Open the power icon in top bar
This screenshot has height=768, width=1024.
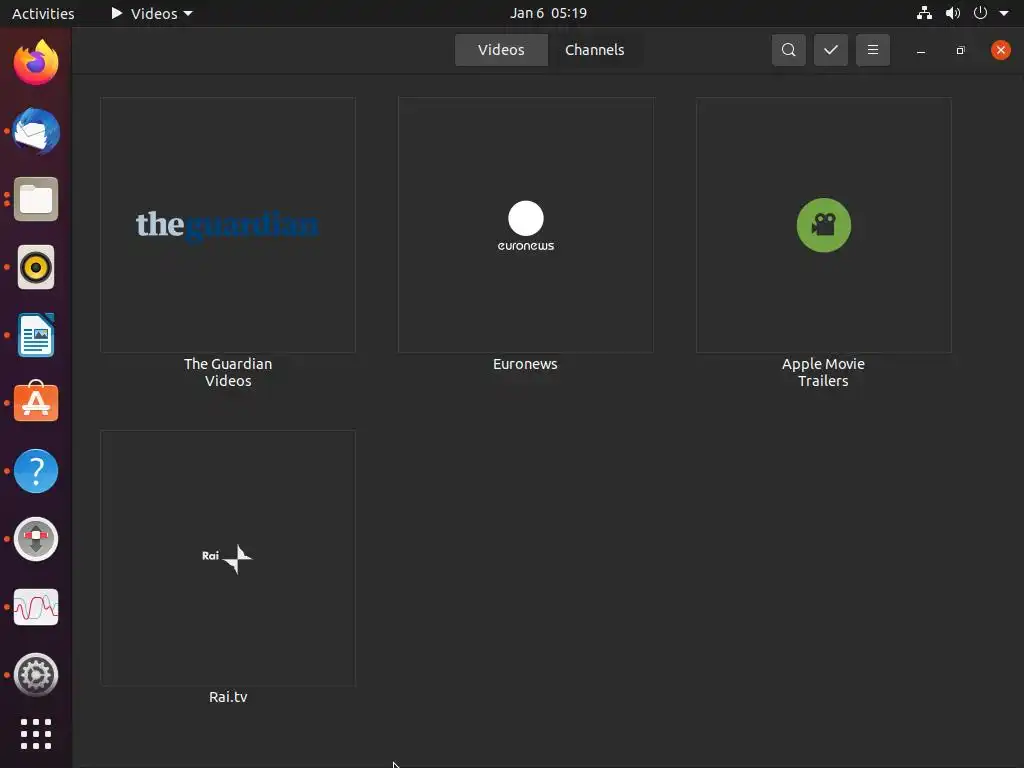[x=980, y=13]
